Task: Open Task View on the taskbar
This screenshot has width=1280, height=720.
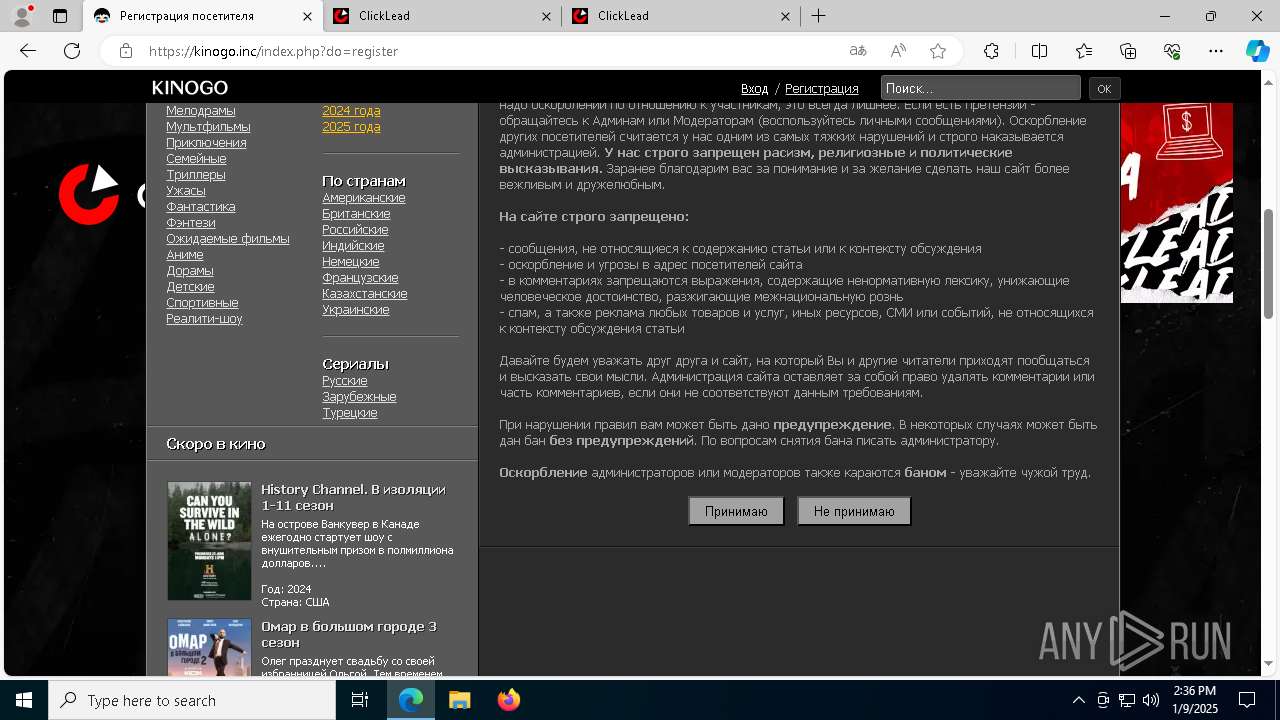Action: coord(360,700)
